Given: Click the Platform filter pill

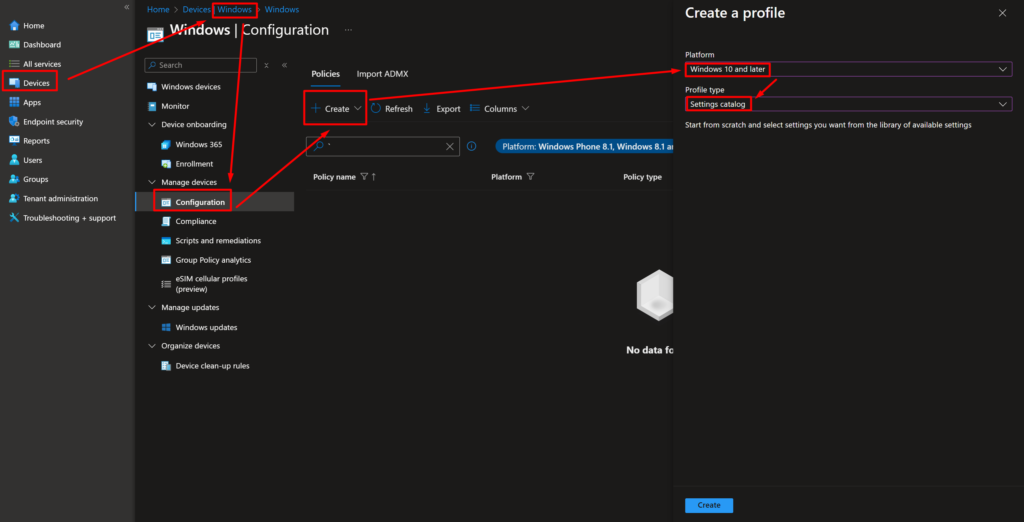Looking at the screenshot, I should click(x=584, y=146).
